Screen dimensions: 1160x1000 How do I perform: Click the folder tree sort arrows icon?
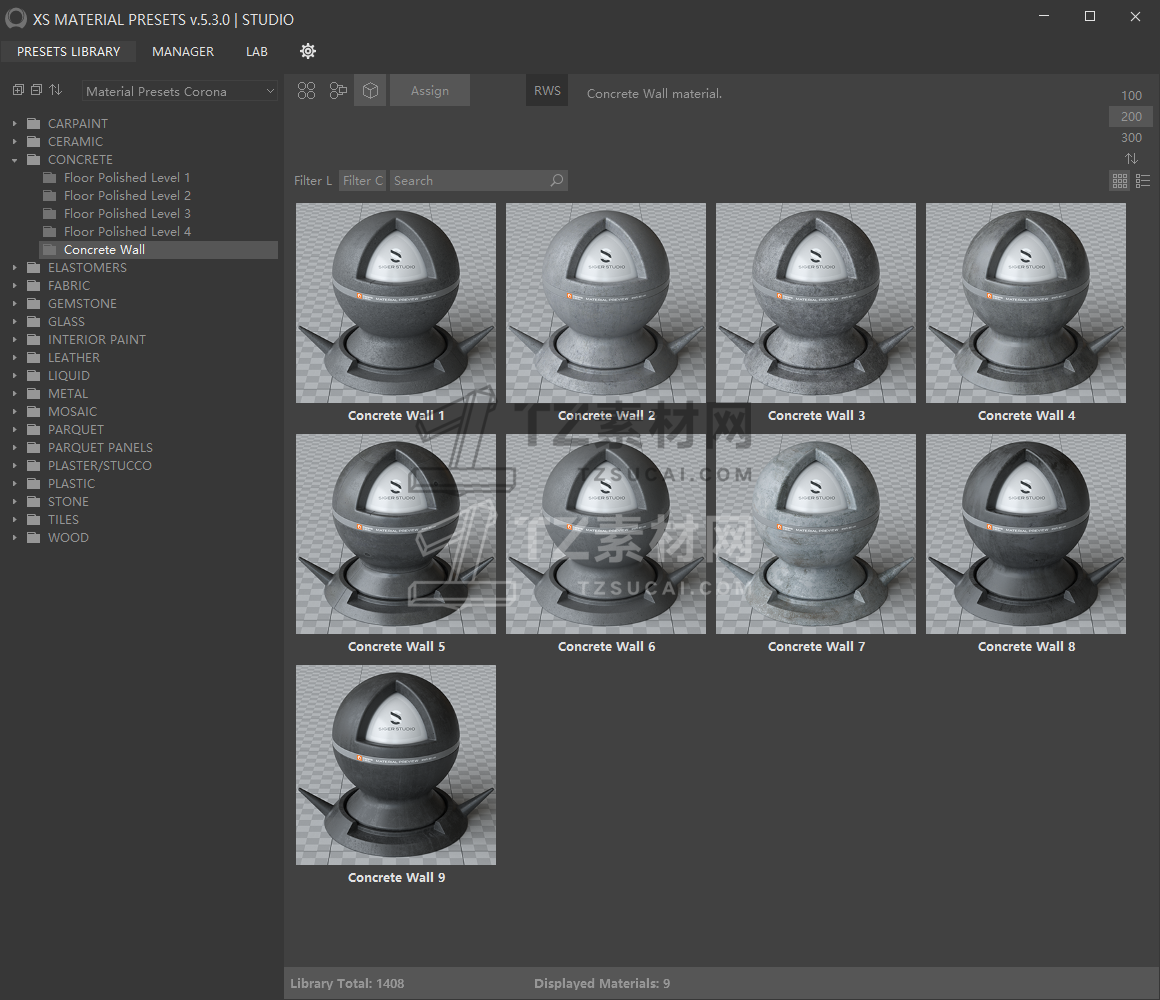click(55, 90)
